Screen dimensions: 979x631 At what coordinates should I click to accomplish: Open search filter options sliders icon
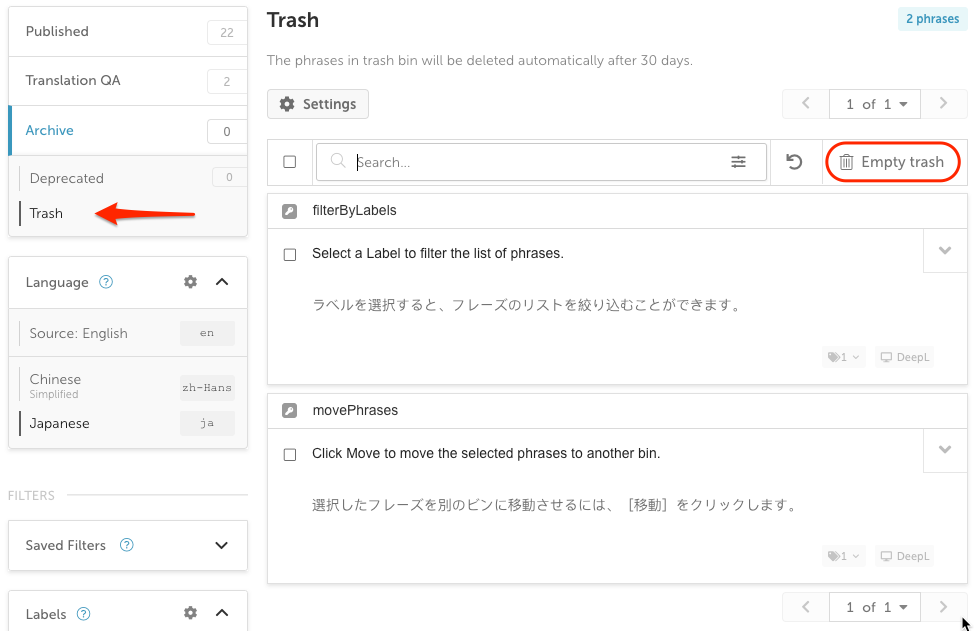(738, 162)
